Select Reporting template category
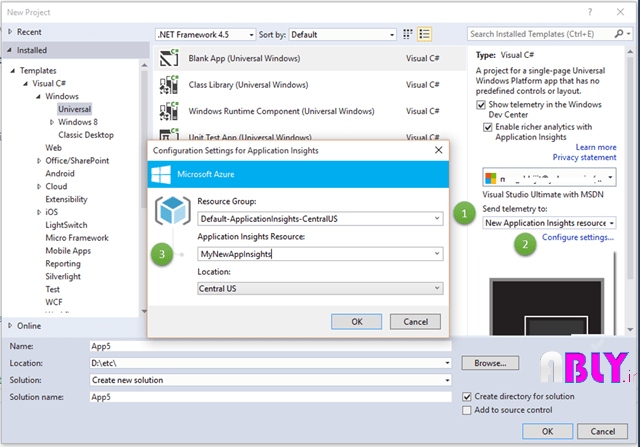This screenshot has width=640, height=447. 63,264
